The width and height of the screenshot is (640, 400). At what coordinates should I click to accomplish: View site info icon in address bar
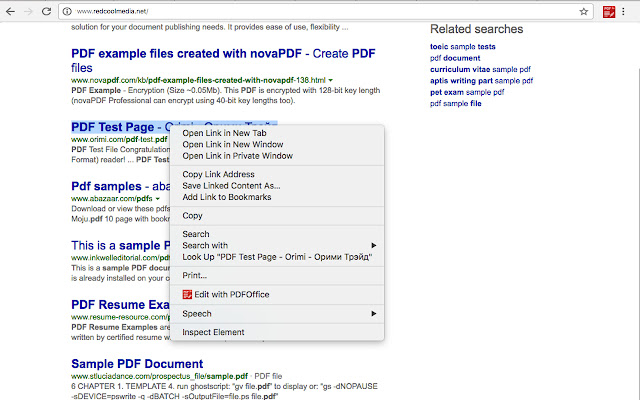click(x=67, y=11)
